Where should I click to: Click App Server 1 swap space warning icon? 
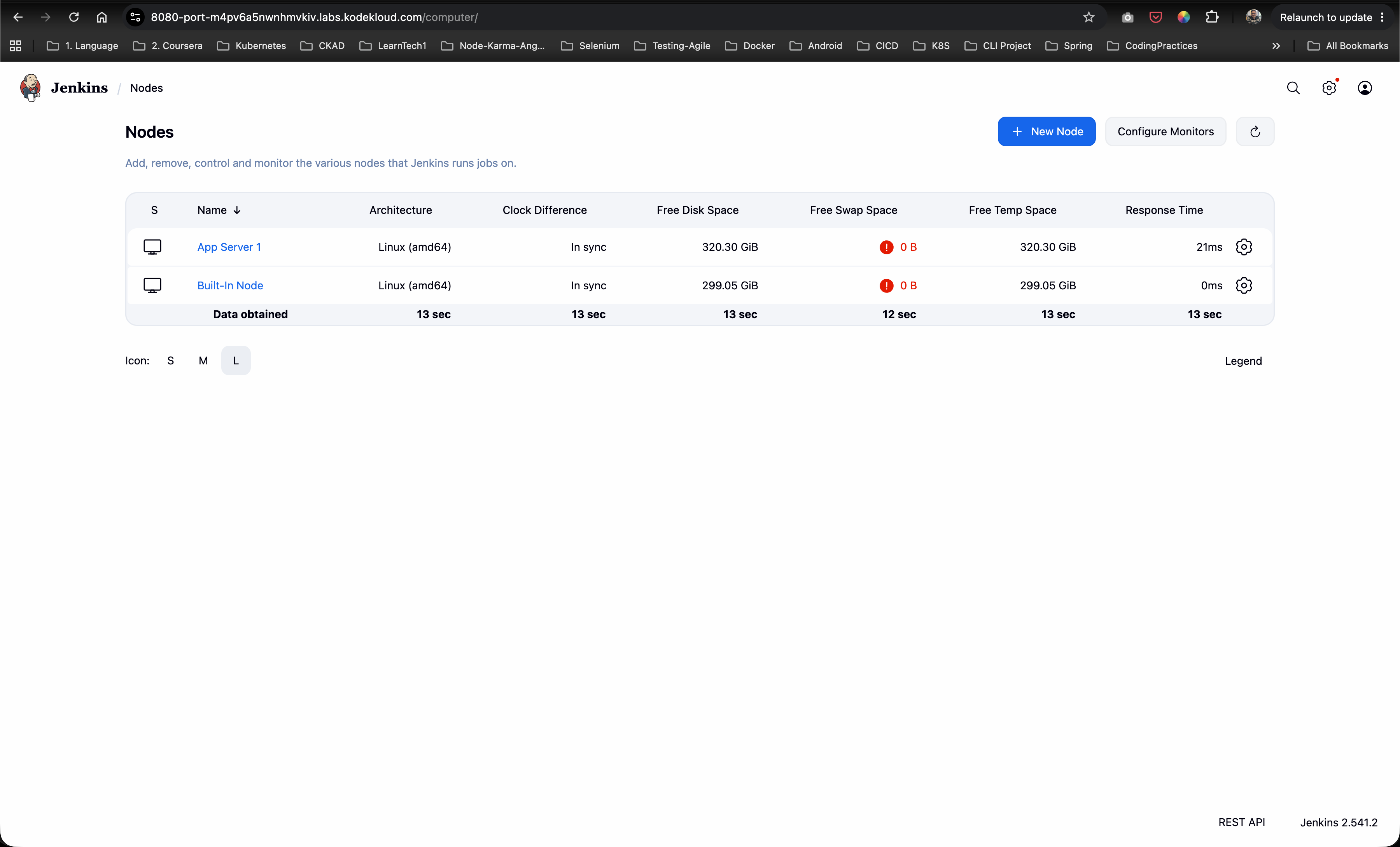pyautogui.click(x=886, y=247)
